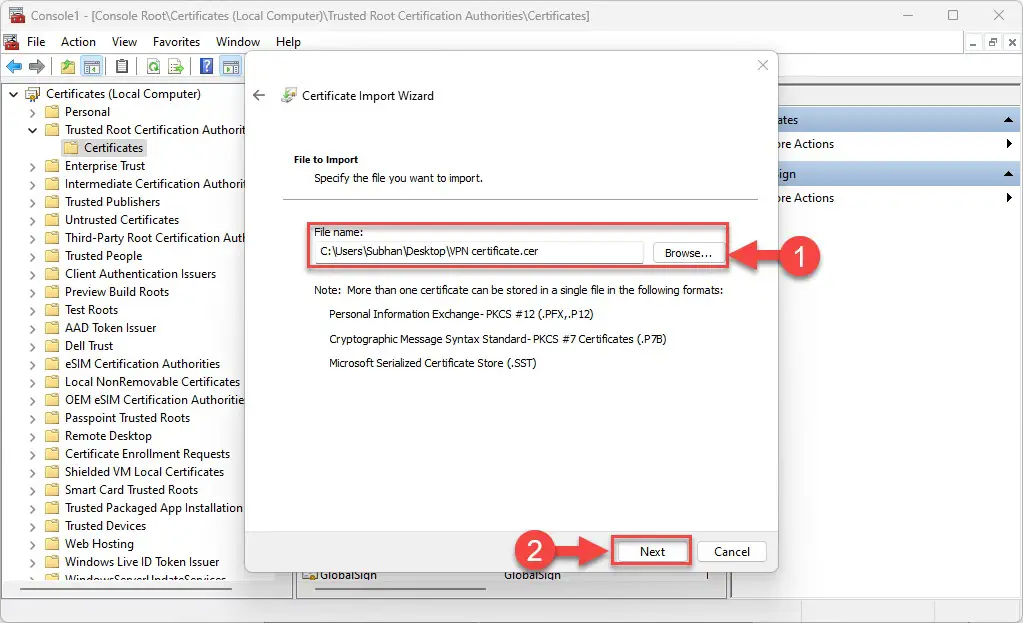Click the clipboard icon in the toolbar
1023x623 pixels.
pyautogui.click(x=122, y=67)
